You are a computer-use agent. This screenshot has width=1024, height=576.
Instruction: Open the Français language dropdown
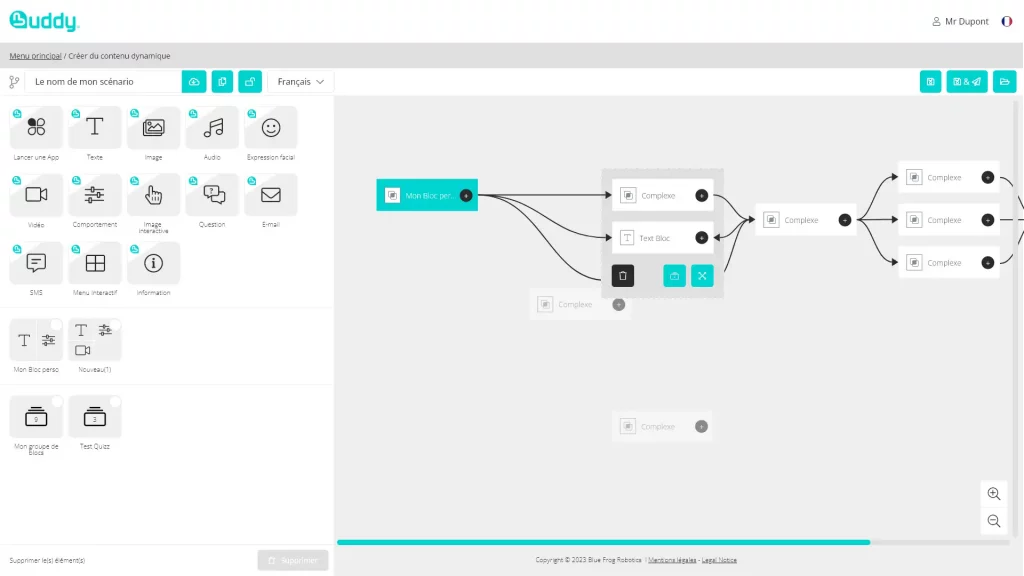pyautogui.click(x=300, y=82)
